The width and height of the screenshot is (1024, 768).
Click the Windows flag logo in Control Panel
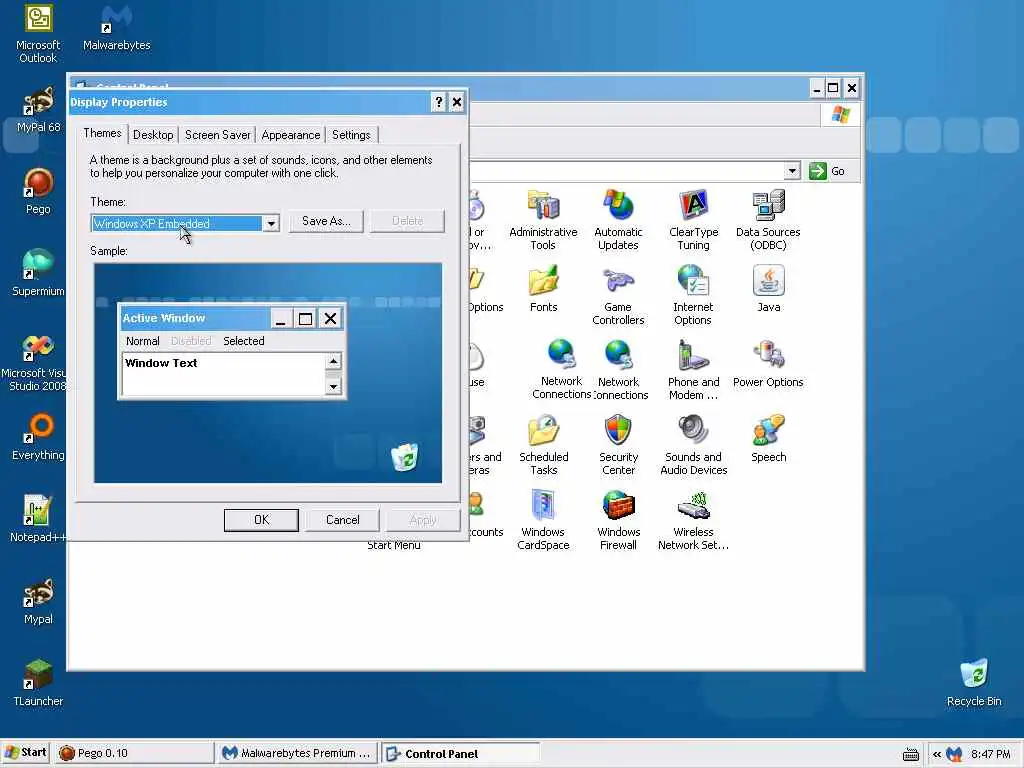point(840,116)
